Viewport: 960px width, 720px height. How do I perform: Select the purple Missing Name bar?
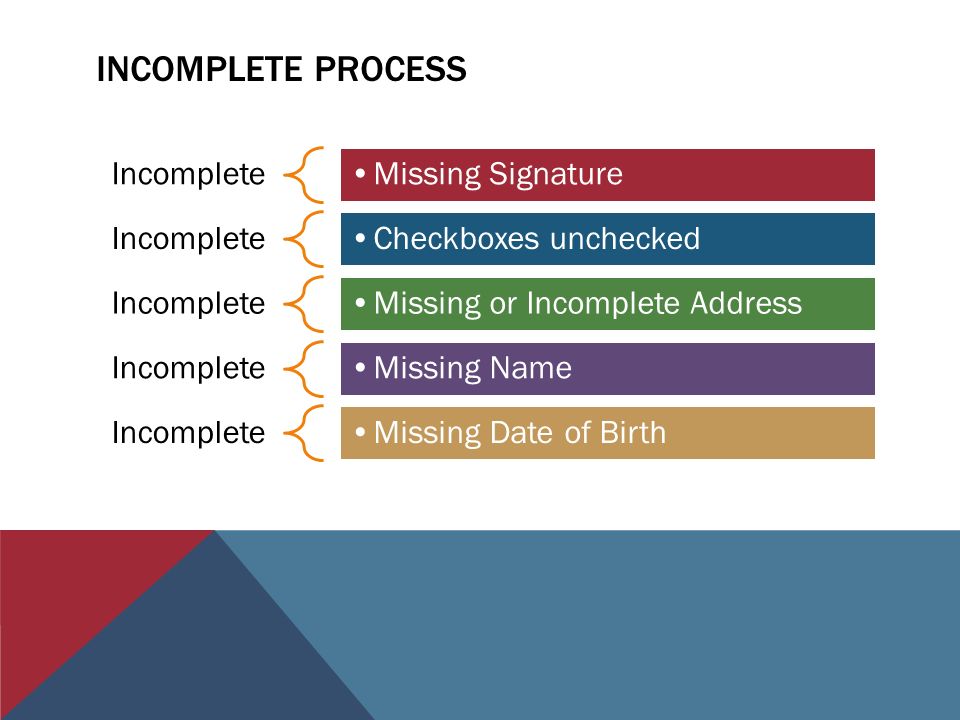607,369
